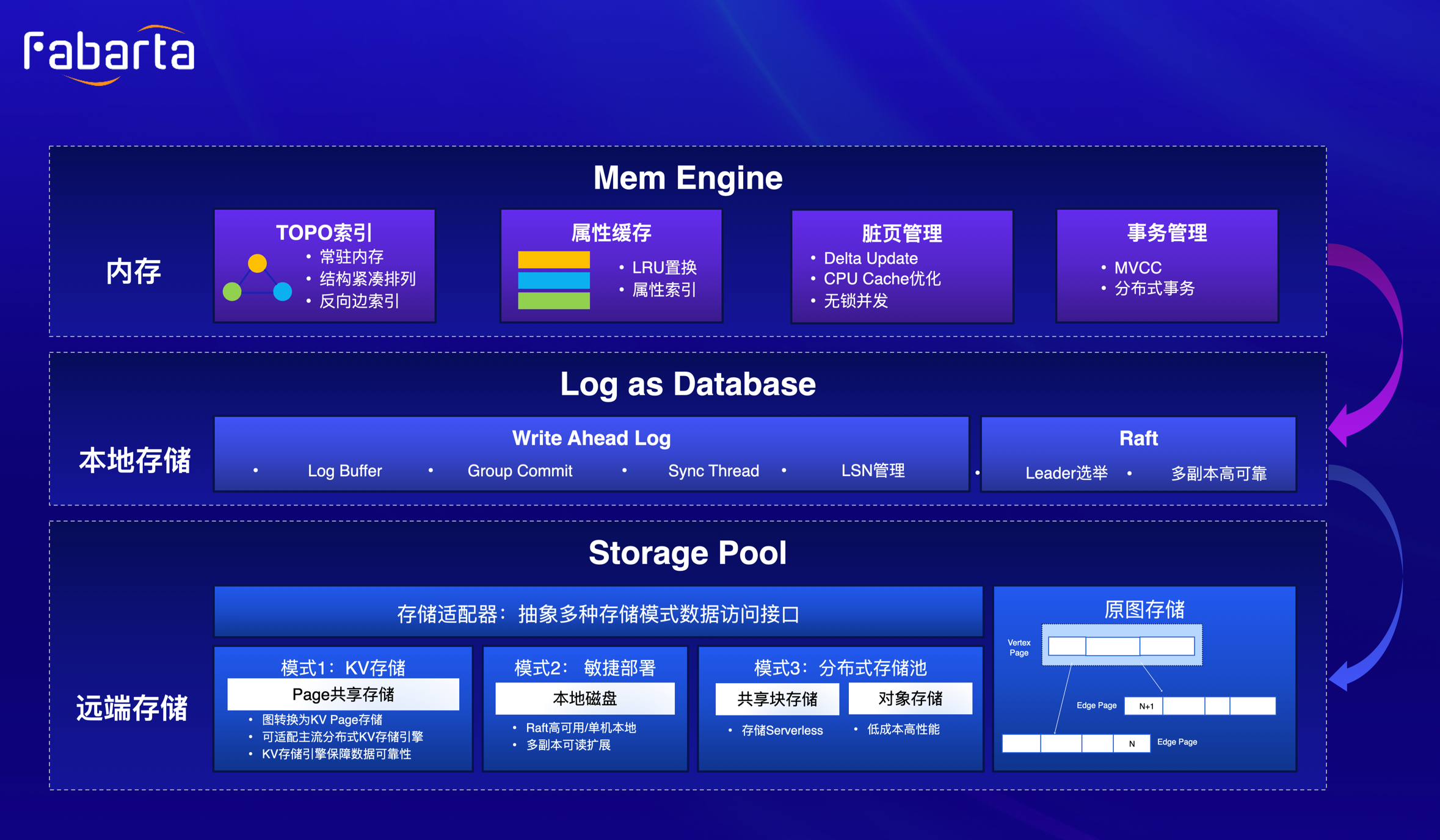Click the Storage Pool heading
Screen dimensions: 1440x840
click(x=688, y=553)
